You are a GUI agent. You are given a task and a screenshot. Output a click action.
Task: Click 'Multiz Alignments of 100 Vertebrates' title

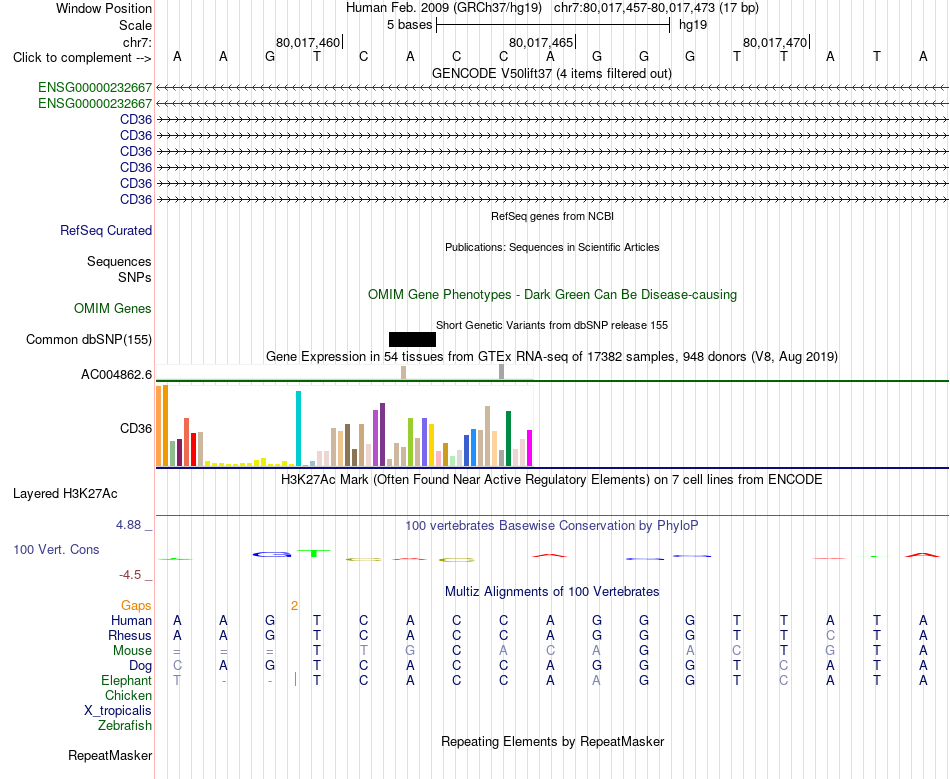point(552,592)
